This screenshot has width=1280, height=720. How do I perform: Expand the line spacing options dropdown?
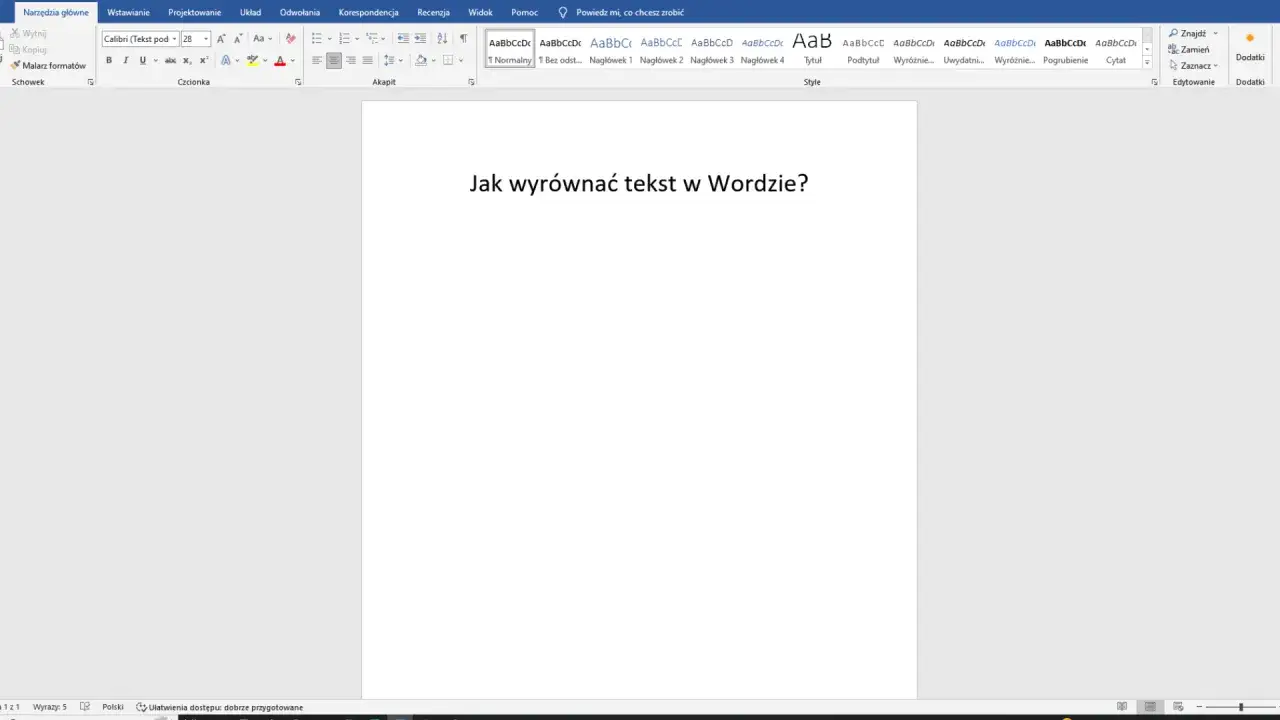pyautogui.click(x=399, y=60)
